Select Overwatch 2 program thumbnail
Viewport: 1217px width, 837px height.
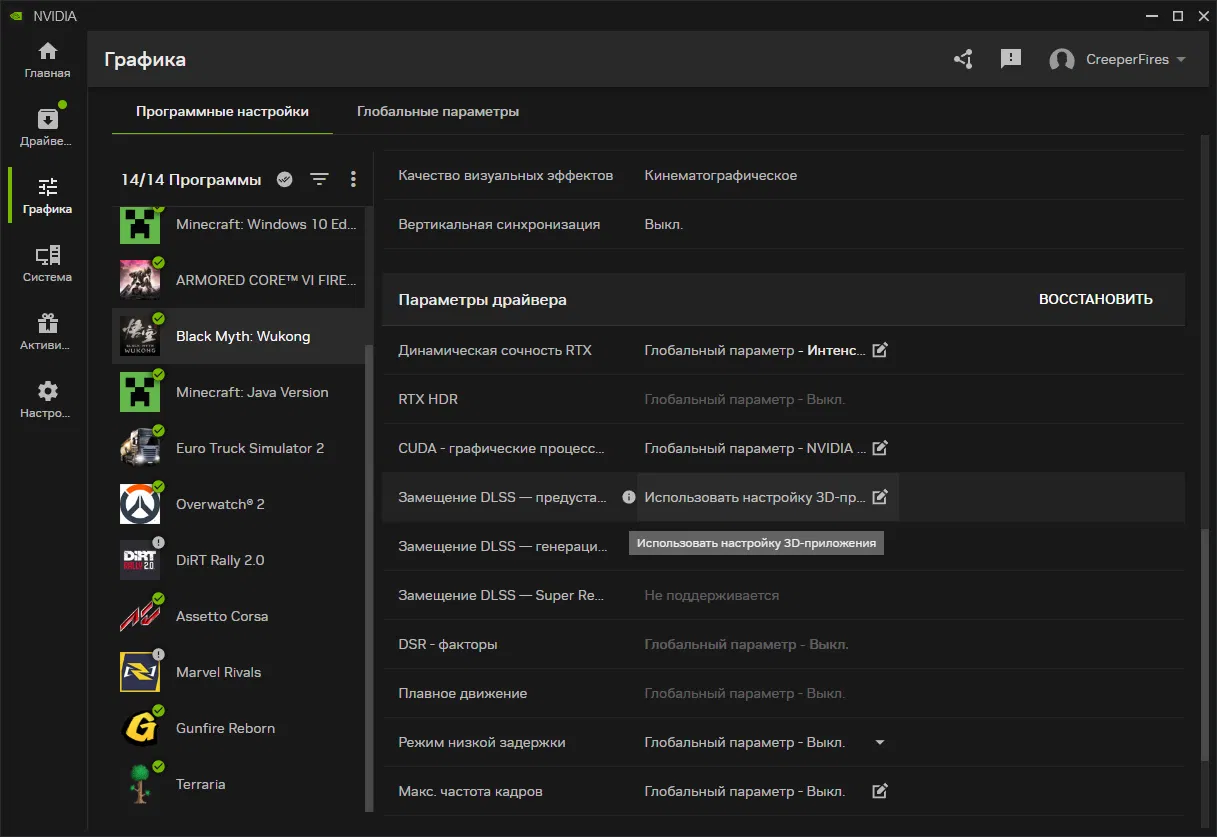click(140, 504)
